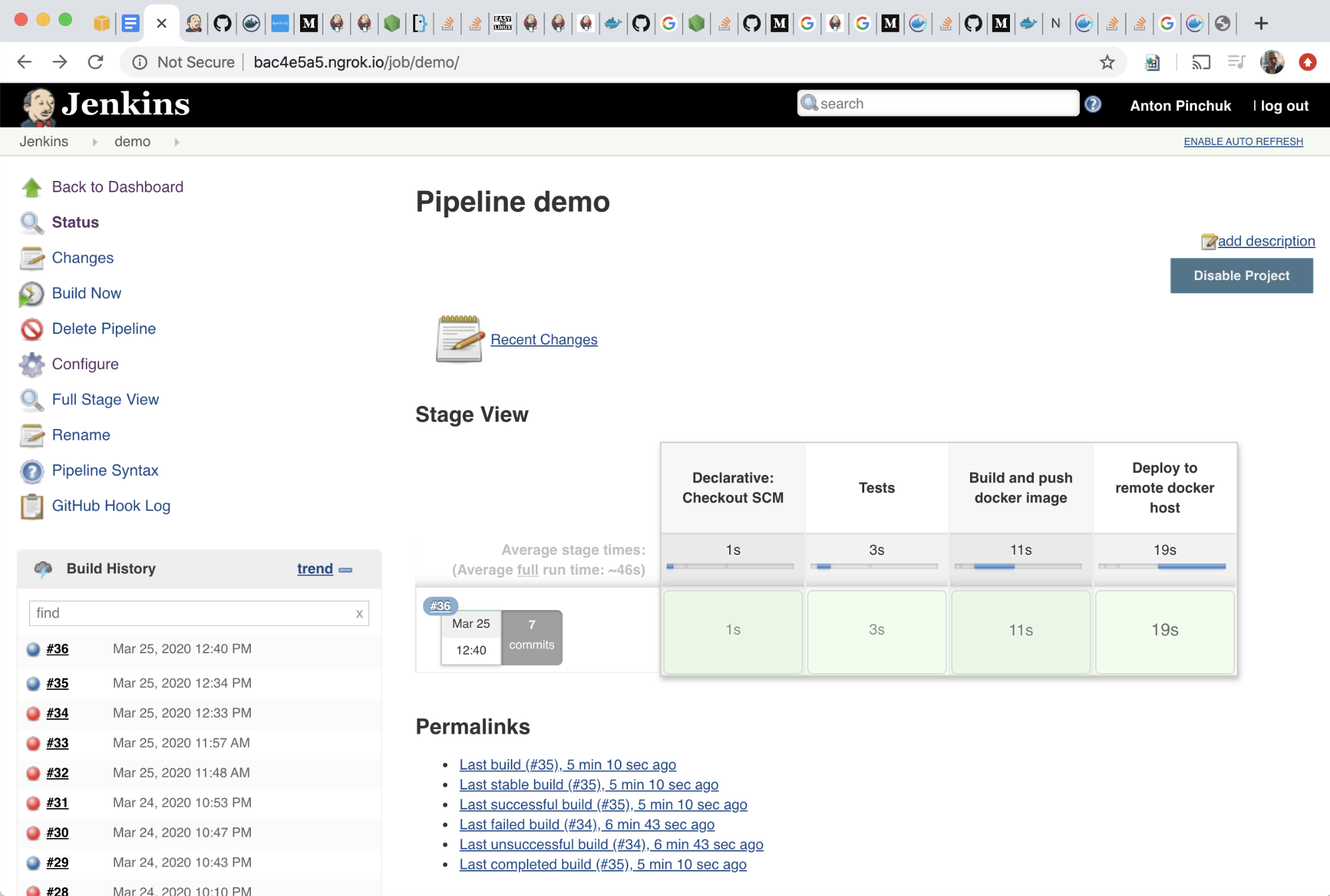1330x896 pixels.
Task: Enable Auto Refresh toggle
Action: click(x=1244, y=141)
